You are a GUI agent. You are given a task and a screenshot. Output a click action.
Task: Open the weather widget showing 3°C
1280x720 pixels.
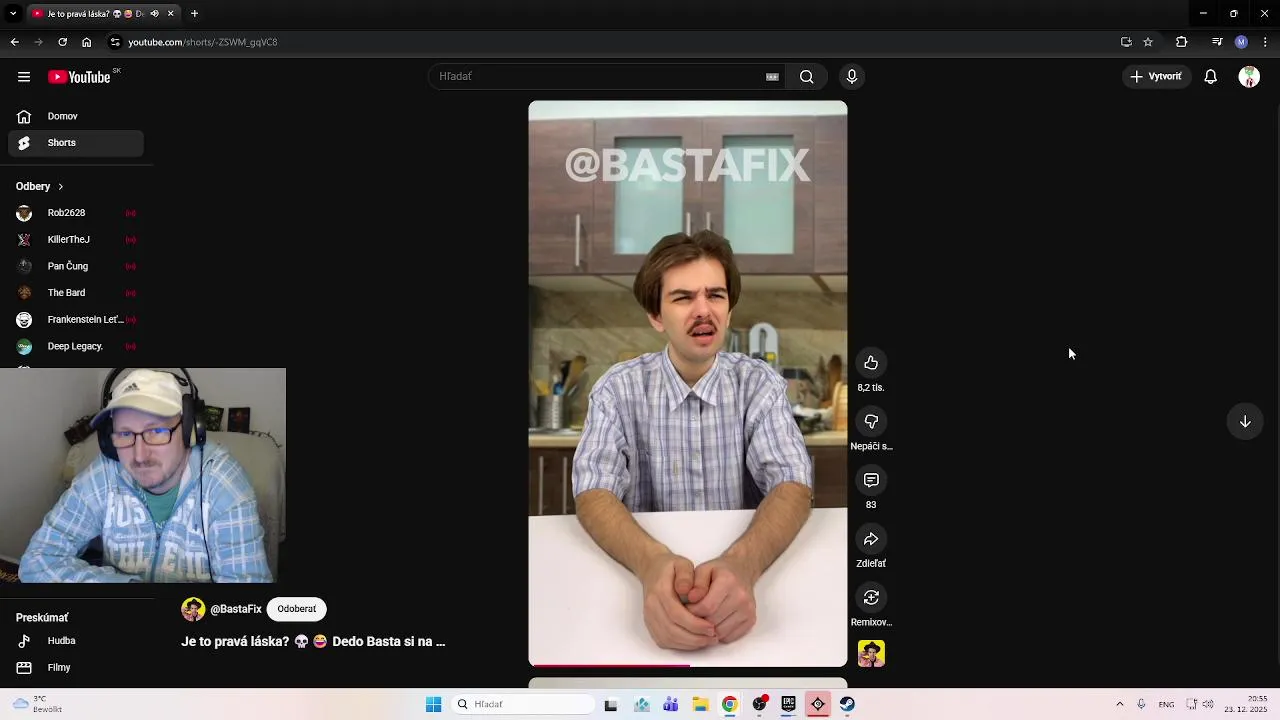click(38, 704)
